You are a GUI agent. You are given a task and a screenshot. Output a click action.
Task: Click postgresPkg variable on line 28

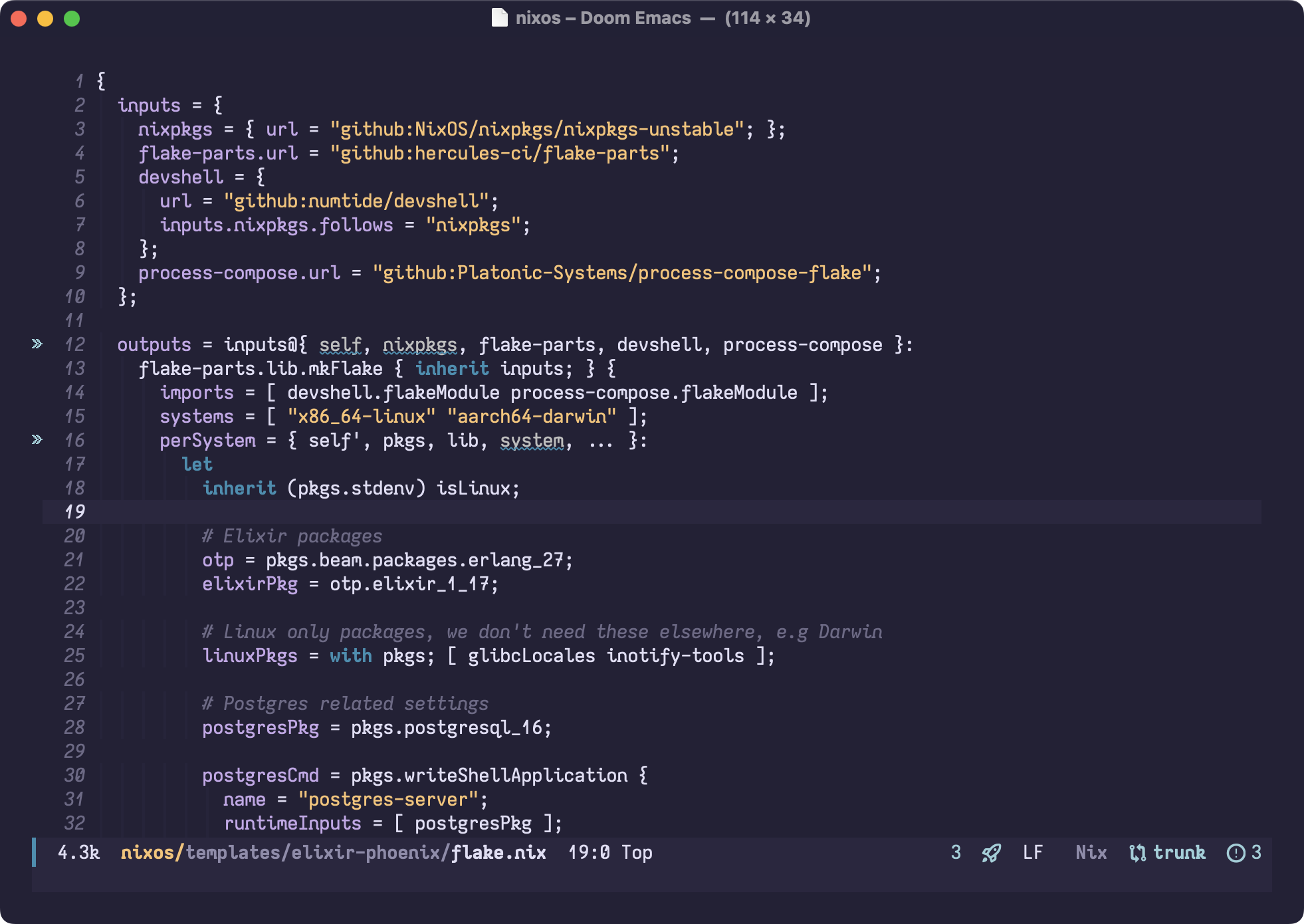tap(261, 727)
